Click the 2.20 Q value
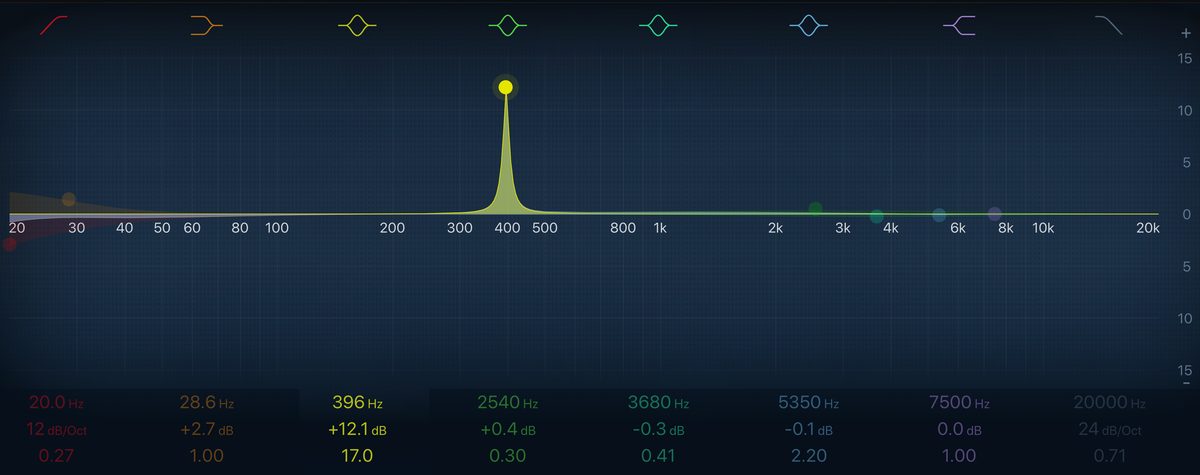This screenshot has height=475, width=1200. [x=808, y=456]
